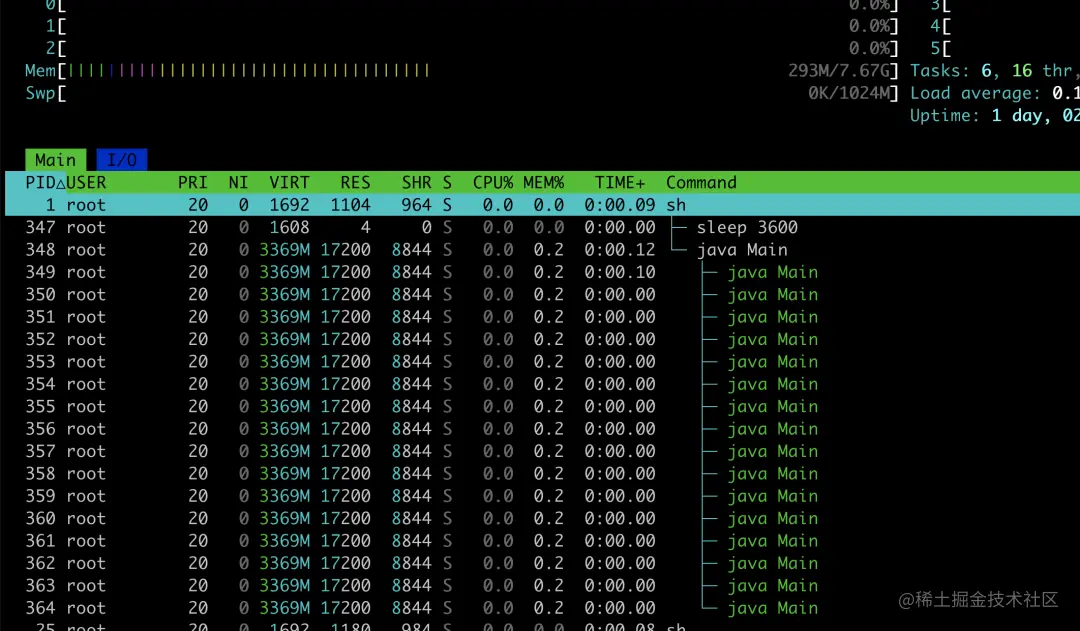Select process row with PID 361
Viewport: 1080px width, 631px height.
coord(542,541)
